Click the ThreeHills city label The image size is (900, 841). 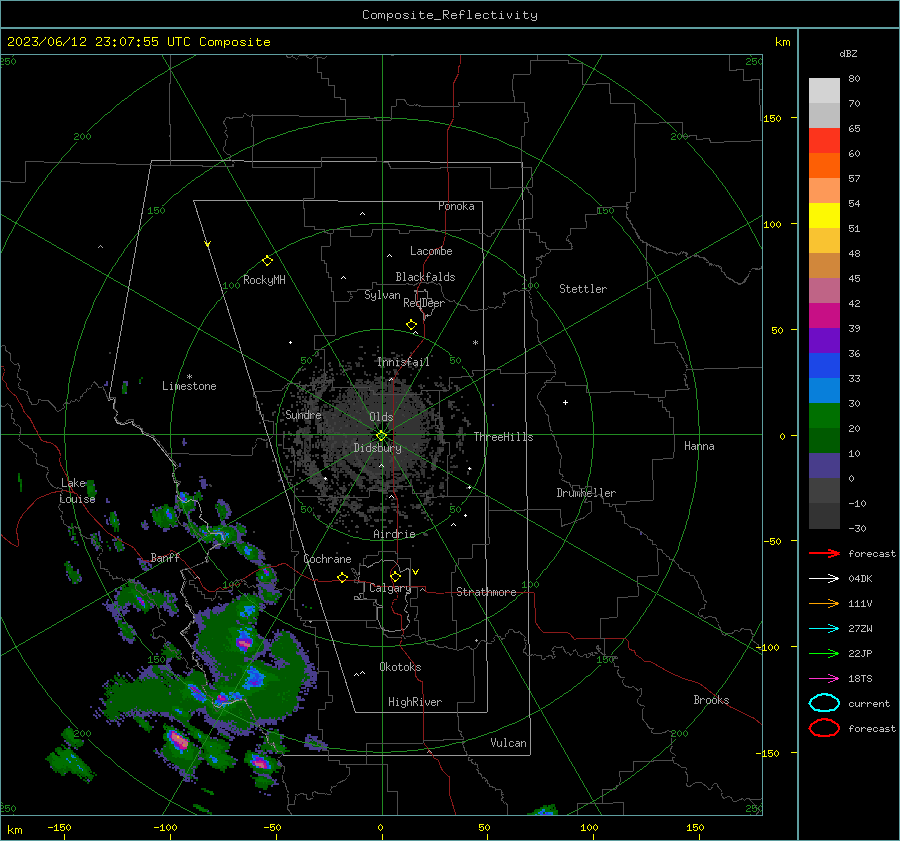coord(503,437)
